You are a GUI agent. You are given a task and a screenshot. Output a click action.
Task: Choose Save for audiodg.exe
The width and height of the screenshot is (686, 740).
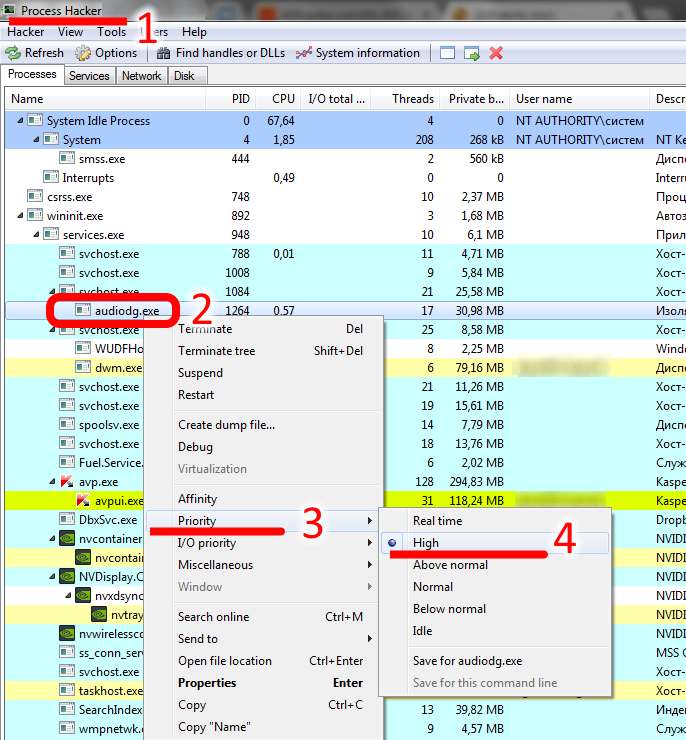pyautogui.click(x=494, y=661)
